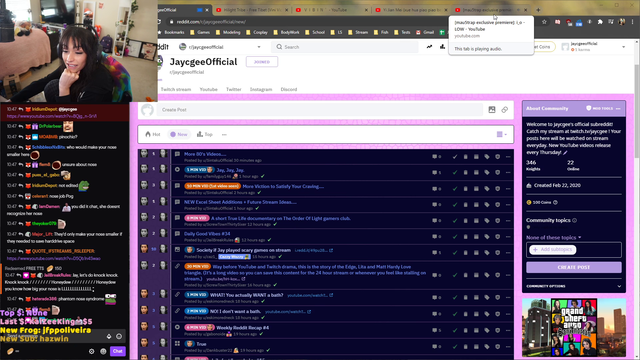Toggle approve checkmark on 'WHAT! You actually WANT a bath?' post
This screenshot has height=360, width=640.
(x=455, y=298)
